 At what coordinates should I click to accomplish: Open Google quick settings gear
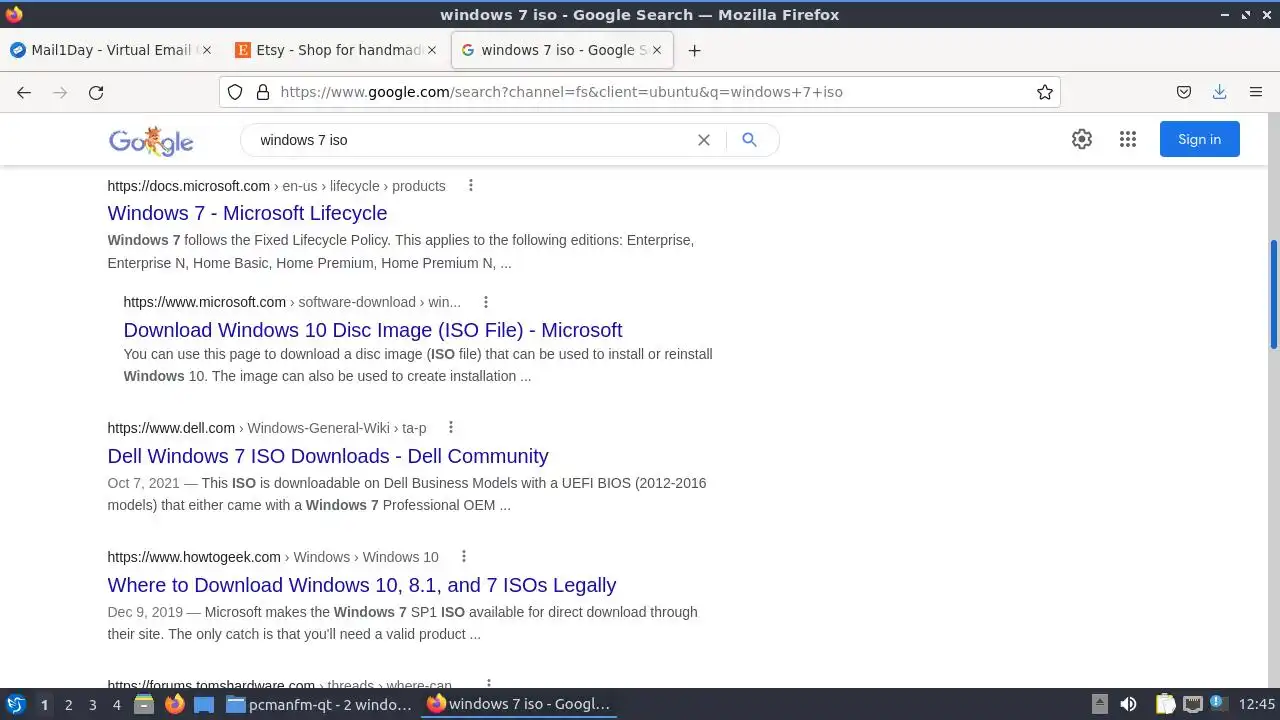pyautogui.click(x=1082, y=139)
